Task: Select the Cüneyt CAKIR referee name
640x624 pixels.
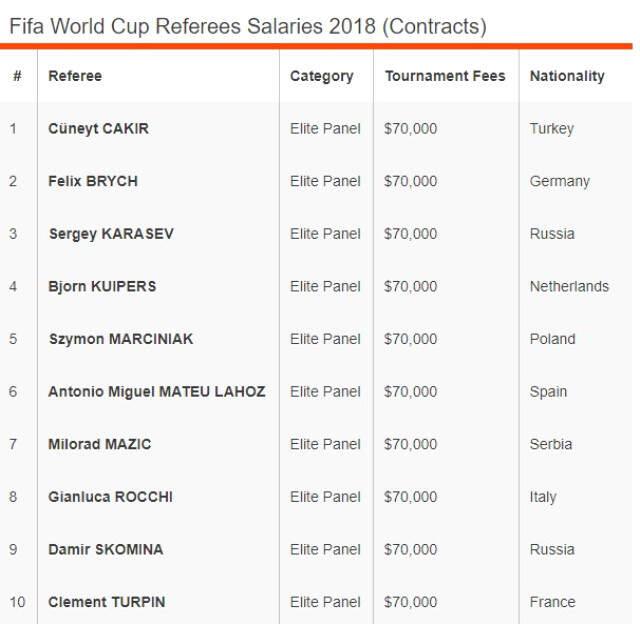Action: pyautogui.click(x=98, y=129)
